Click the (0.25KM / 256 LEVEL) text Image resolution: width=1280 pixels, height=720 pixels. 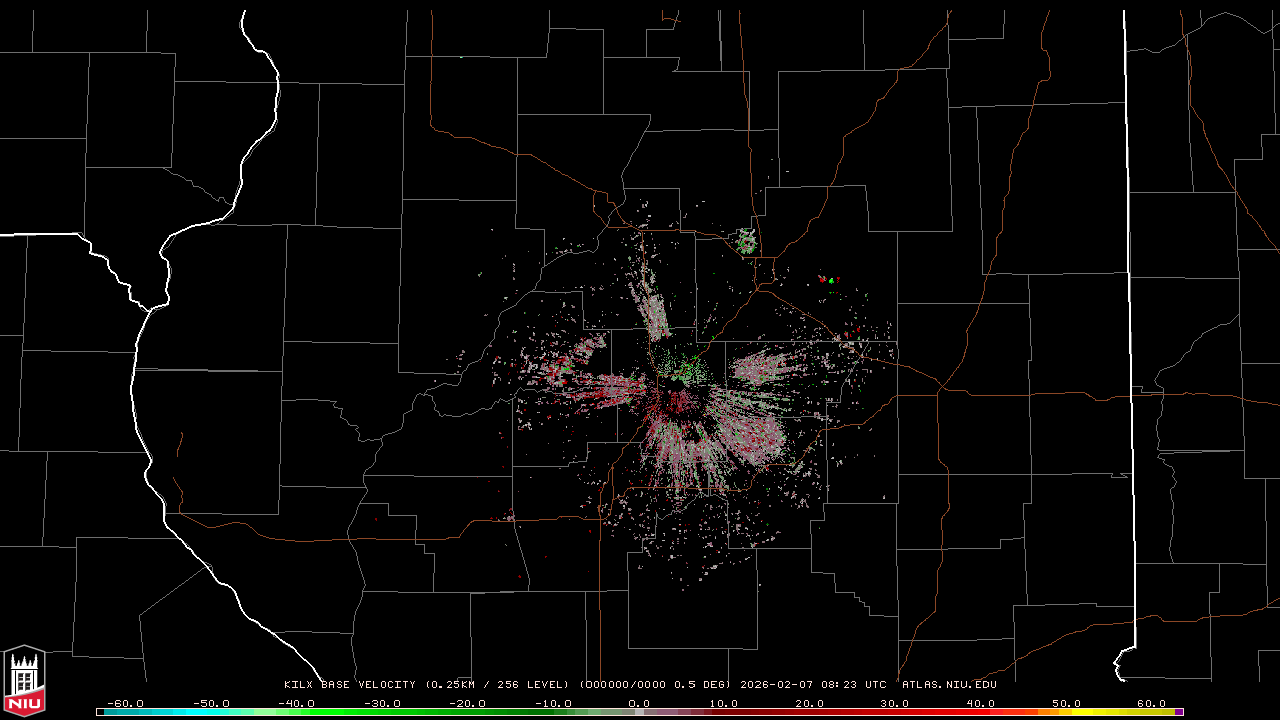497,685
